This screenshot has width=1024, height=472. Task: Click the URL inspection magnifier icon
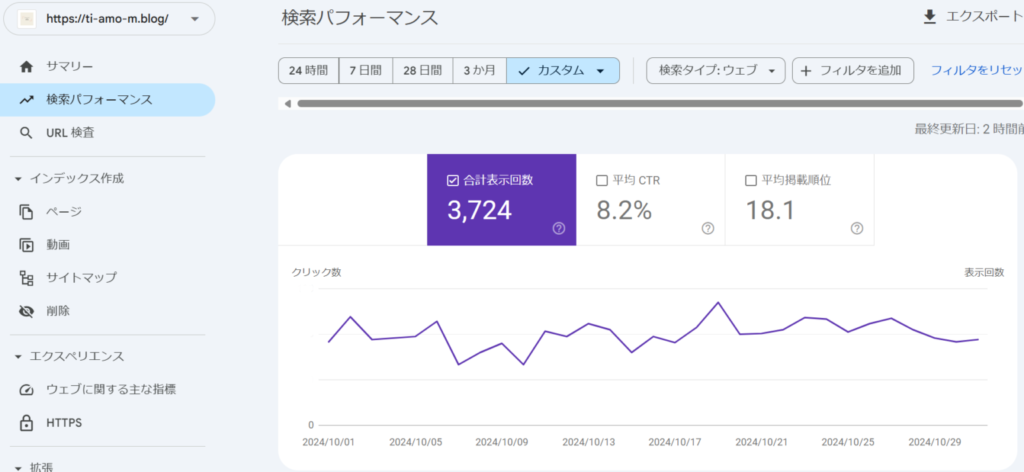pos(27,133)
